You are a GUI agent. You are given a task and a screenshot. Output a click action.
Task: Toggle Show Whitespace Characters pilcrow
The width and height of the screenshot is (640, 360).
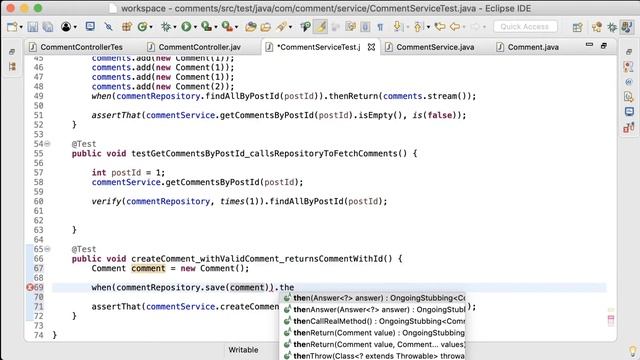tap(380, 27)
